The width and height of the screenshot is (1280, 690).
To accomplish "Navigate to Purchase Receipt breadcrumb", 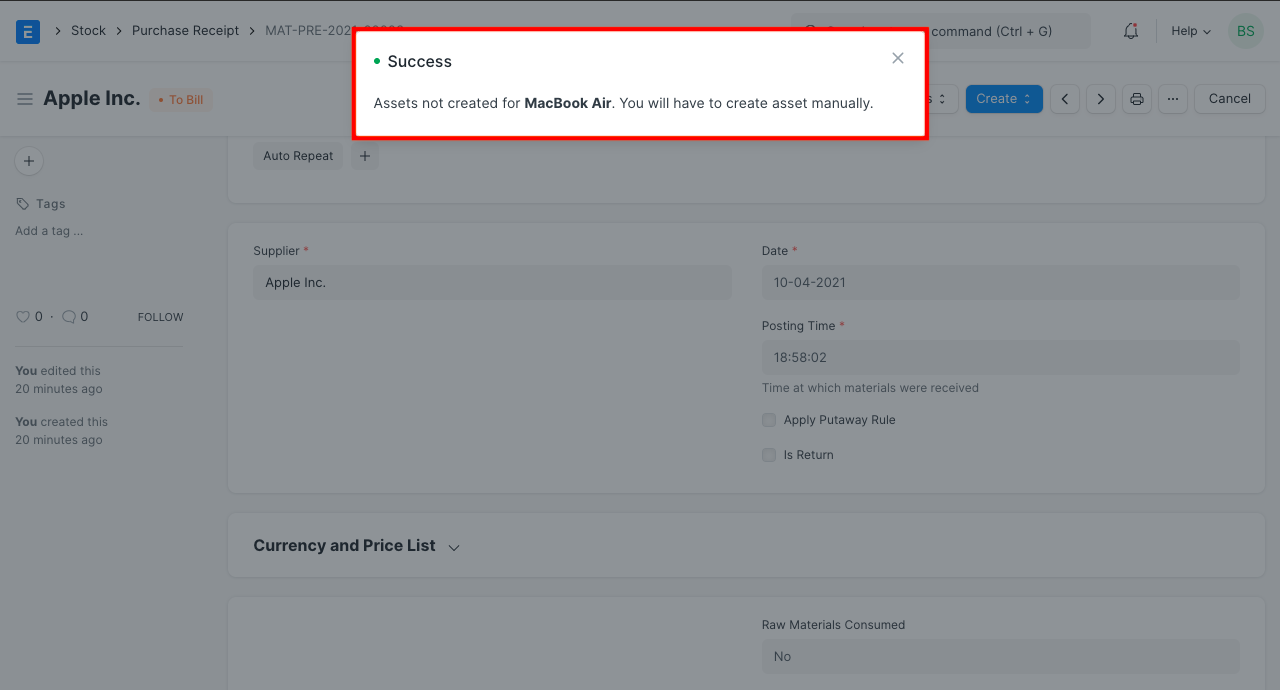I will coord(186,31).
